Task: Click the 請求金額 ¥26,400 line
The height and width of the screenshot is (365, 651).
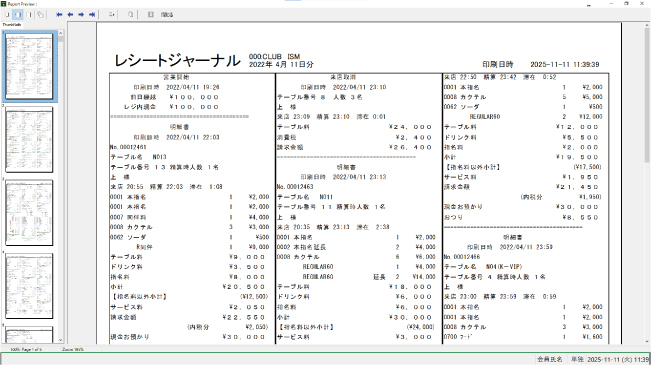Action: pos(355,147)
